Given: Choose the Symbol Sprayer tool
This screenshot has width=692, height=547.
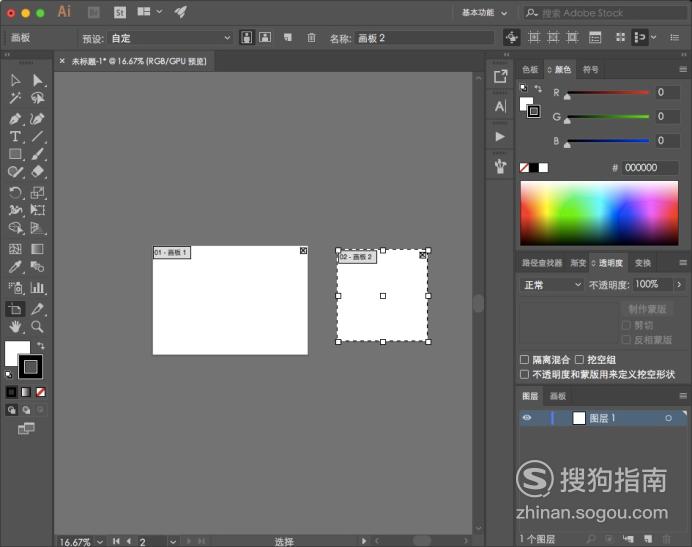Looking at the screenshot, I should 15,288.
